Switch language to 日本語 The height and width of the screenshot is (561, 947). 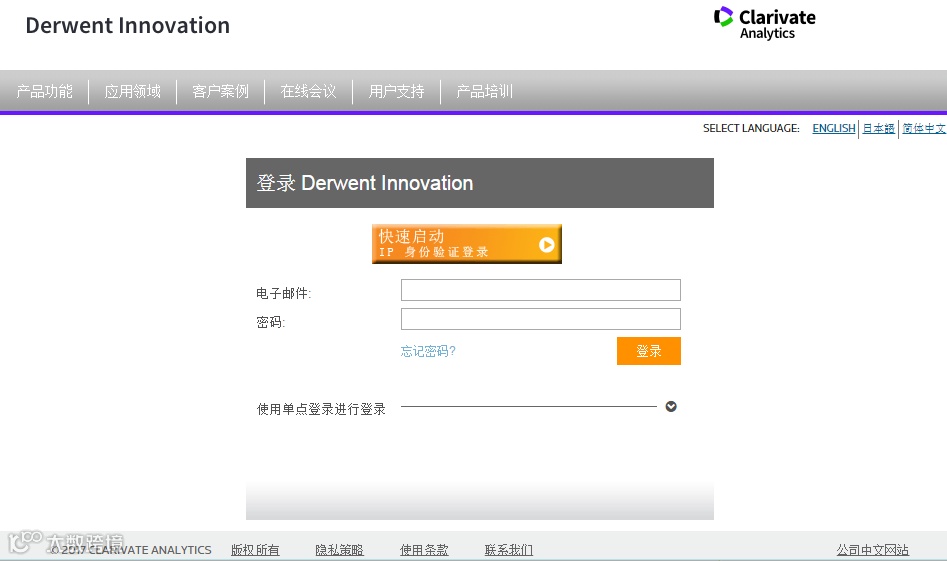[878, 128]
